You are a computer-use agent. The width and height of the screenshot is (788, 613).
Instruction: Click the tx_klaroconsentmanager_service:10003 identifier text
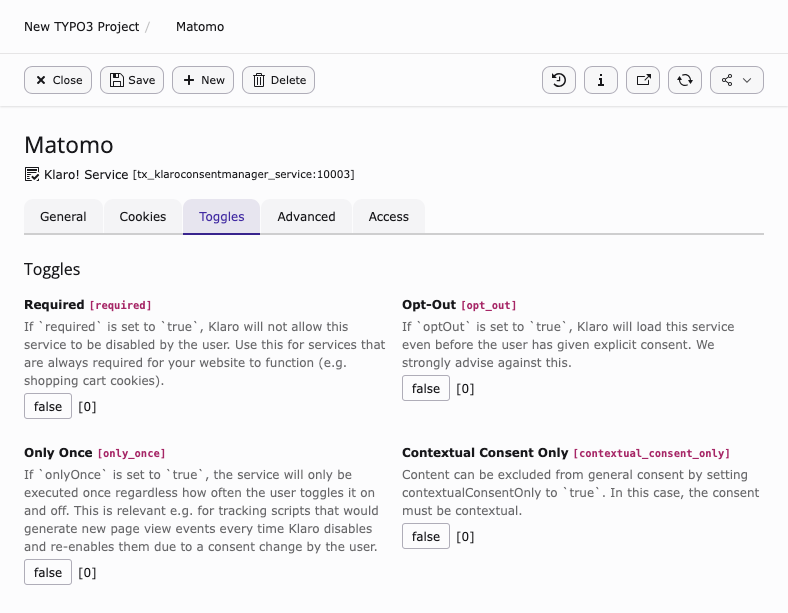(x=244, y=174)
